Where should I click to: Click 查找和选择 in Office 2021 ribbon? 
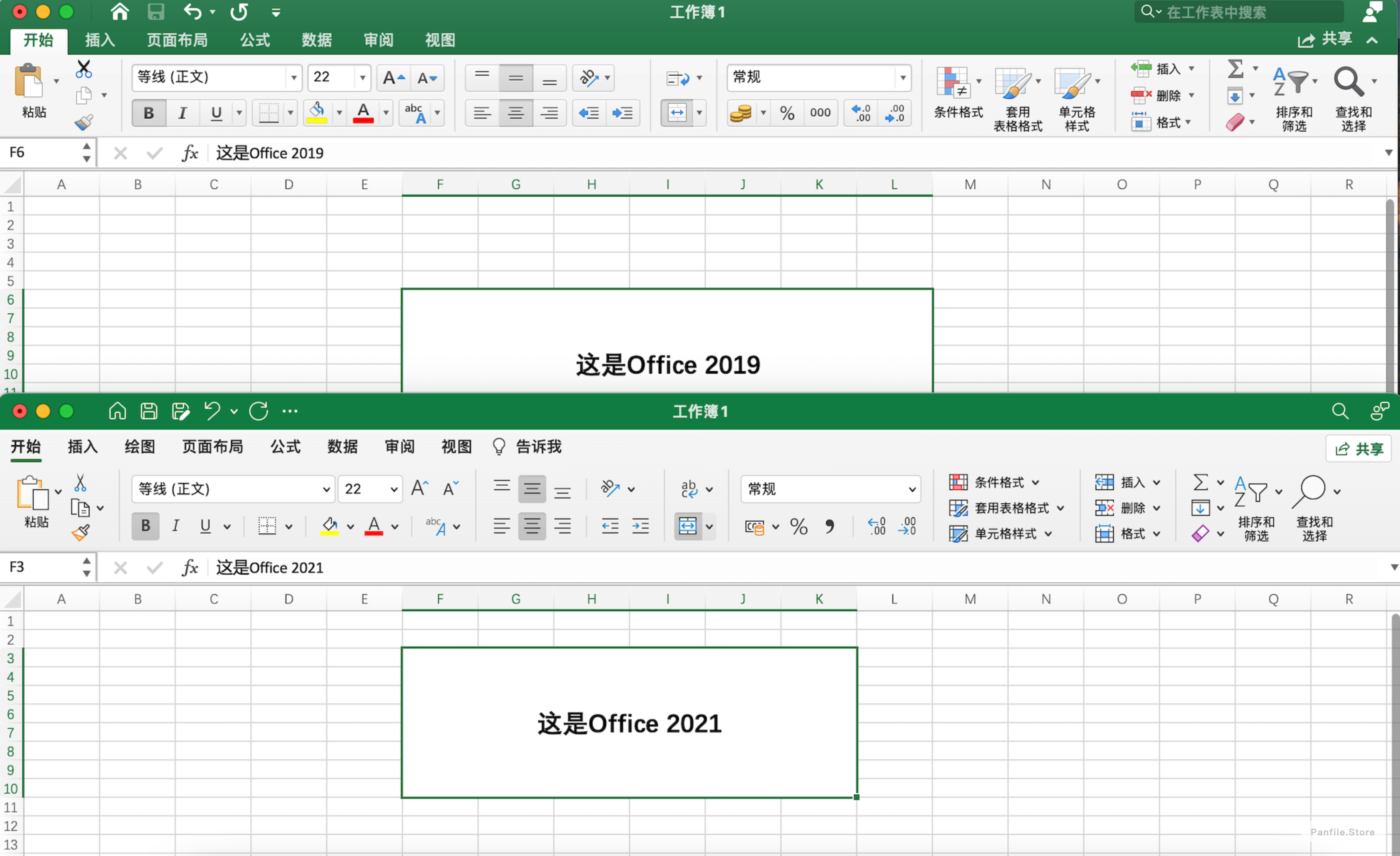pos(1314,508)
